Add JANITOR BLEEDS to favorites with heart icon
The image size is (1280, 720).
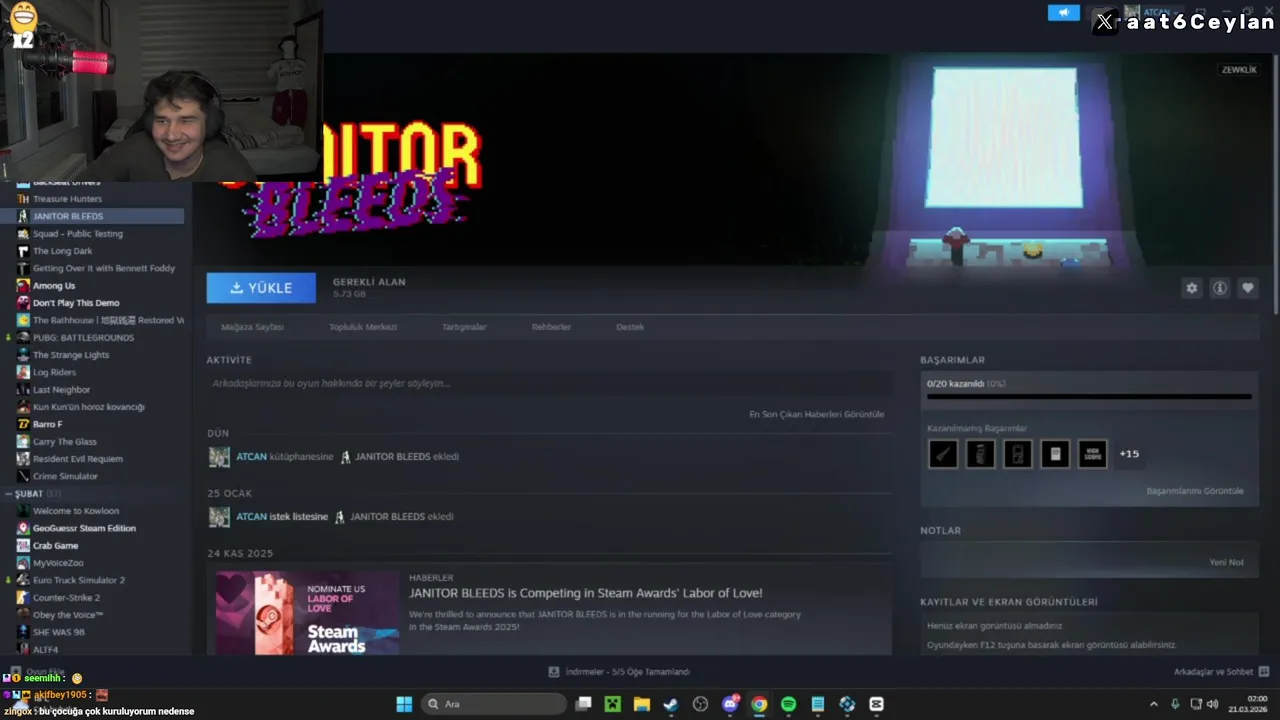(1247, 288)
